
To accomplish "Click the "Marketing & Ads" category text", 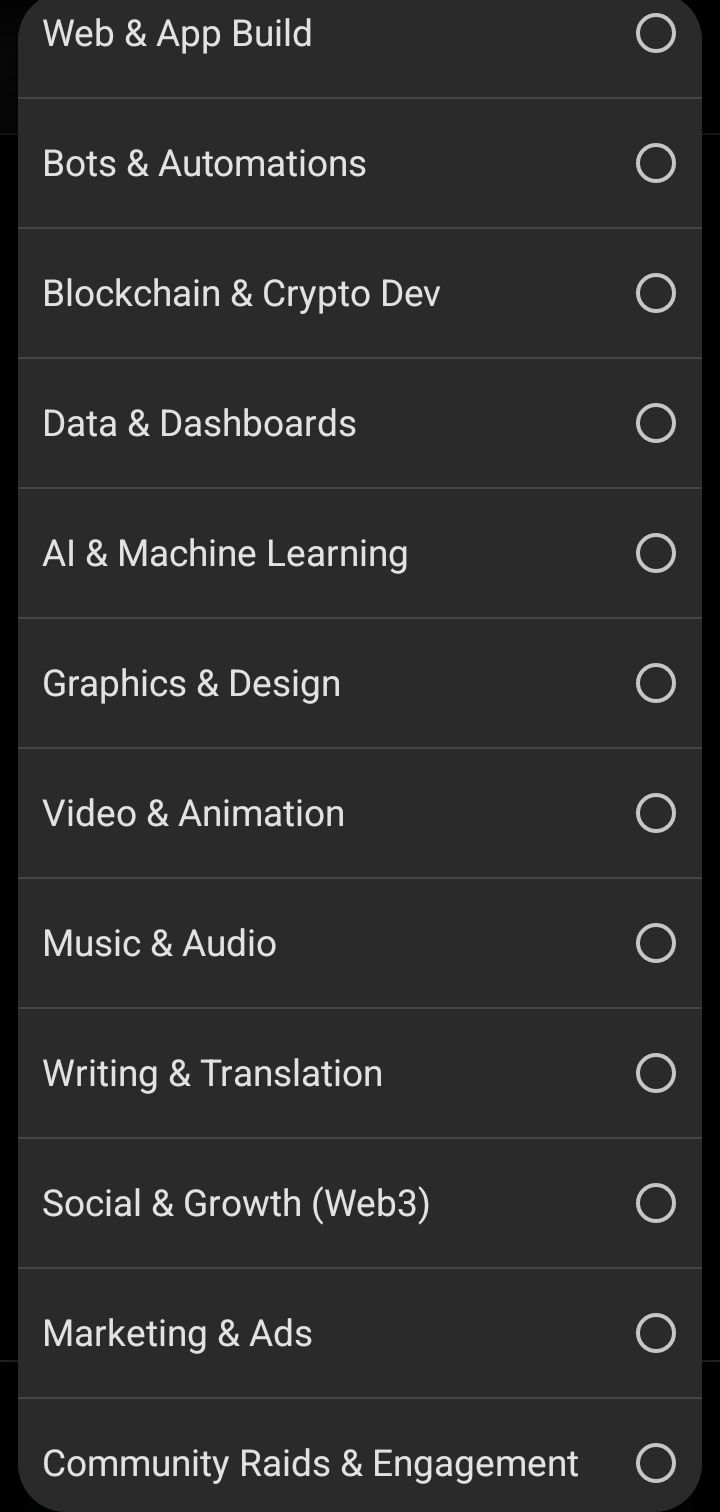I will pos(178,1334).
